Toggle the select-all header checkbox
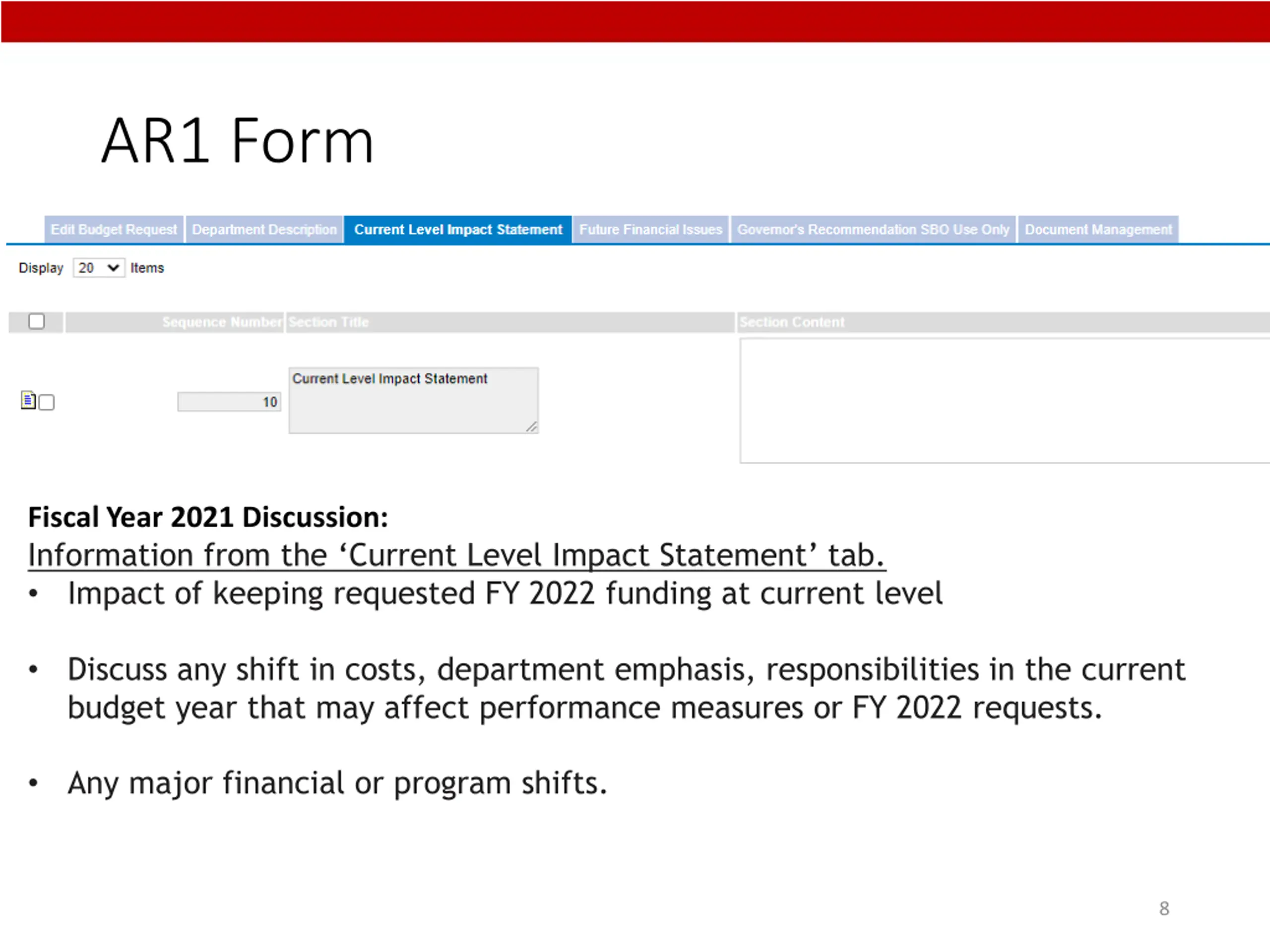This screenshot has height=952, width=1270. (x=36, y=321)
